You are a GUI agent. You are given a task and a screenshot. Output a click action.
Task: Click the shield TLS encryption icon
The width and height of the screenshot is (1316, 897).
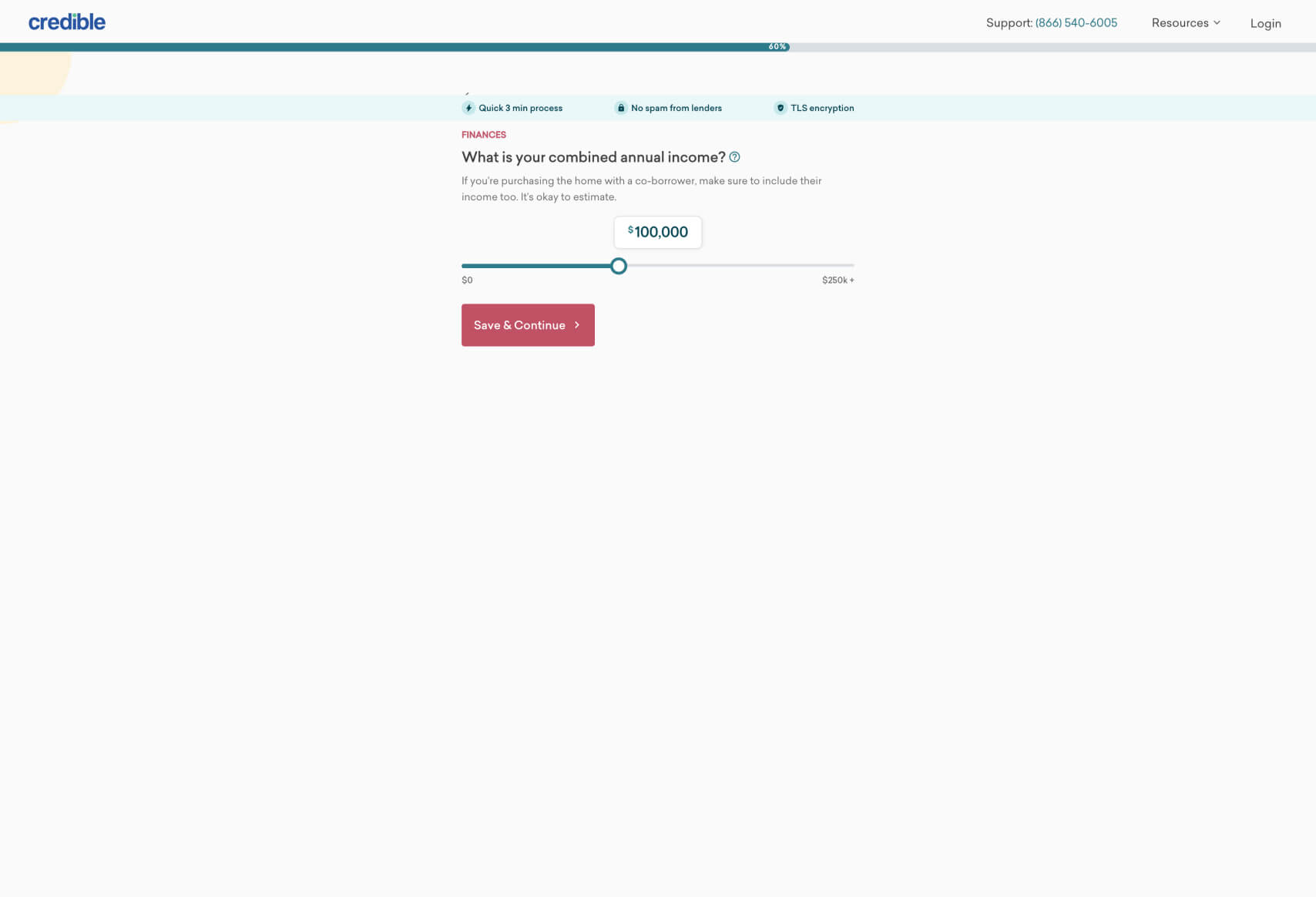(781, 108)
